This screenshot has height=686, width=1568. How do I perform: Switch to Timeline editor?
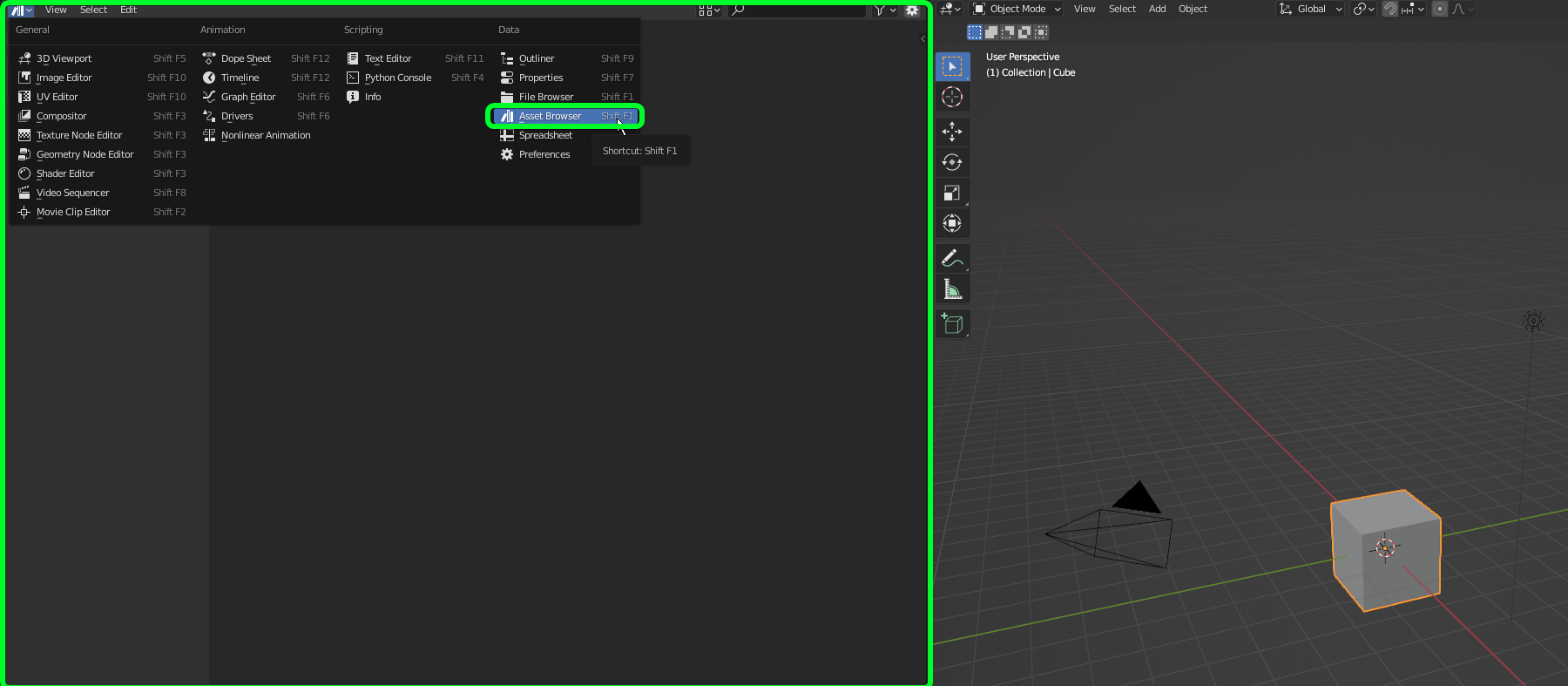(x=266, y=78)
